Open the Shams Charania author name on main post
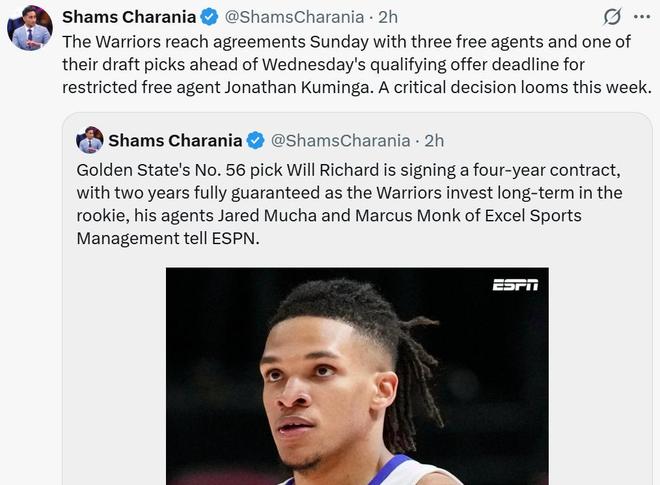Image resolution: width=660 pixels, height=485 pixels. 129,17
